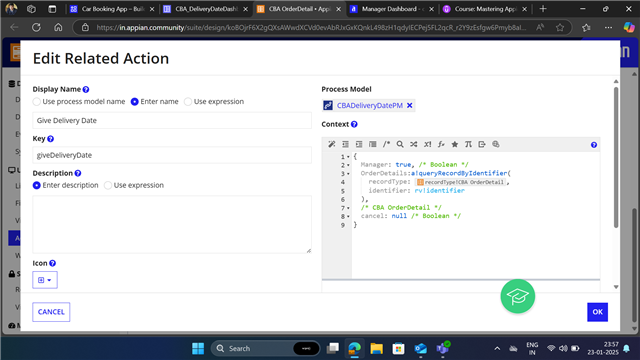Screen dimensions: 640x360
Task: Open browser settings and more menu
Action: [x=608, y=27]
